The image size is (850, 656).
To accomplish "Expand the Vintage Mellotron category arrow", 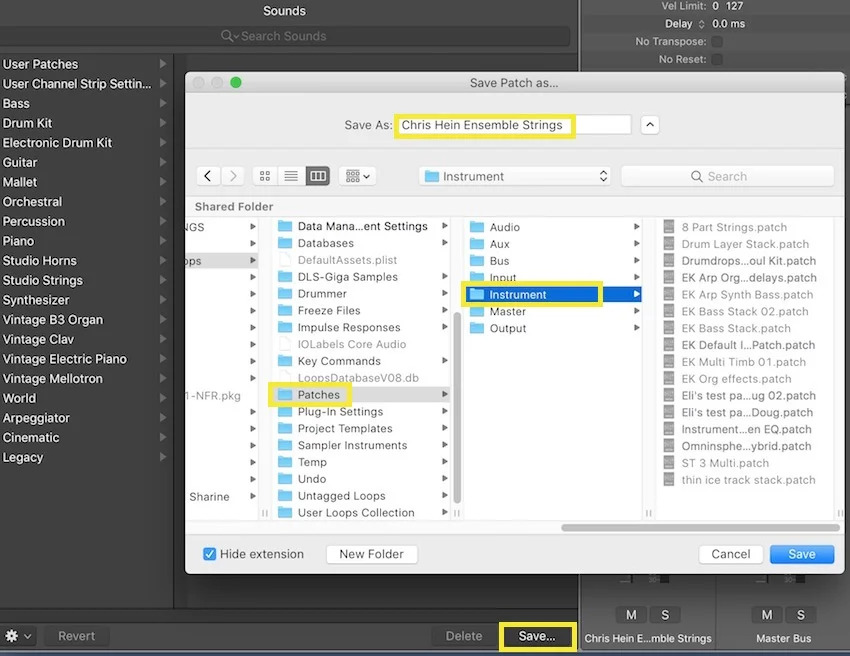I will click(x=163, y=378).
